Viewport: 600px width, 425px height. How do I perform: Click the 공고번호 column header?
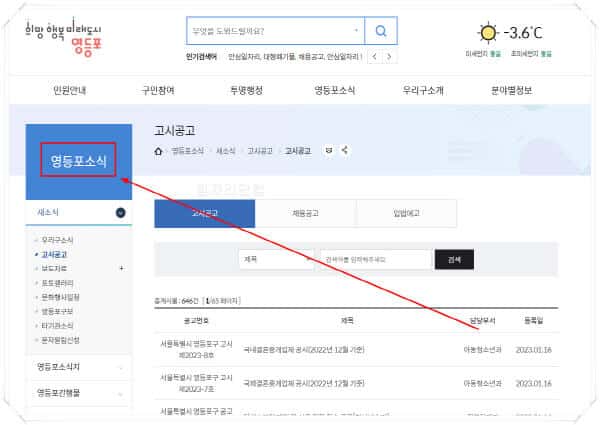pos(196,321)
